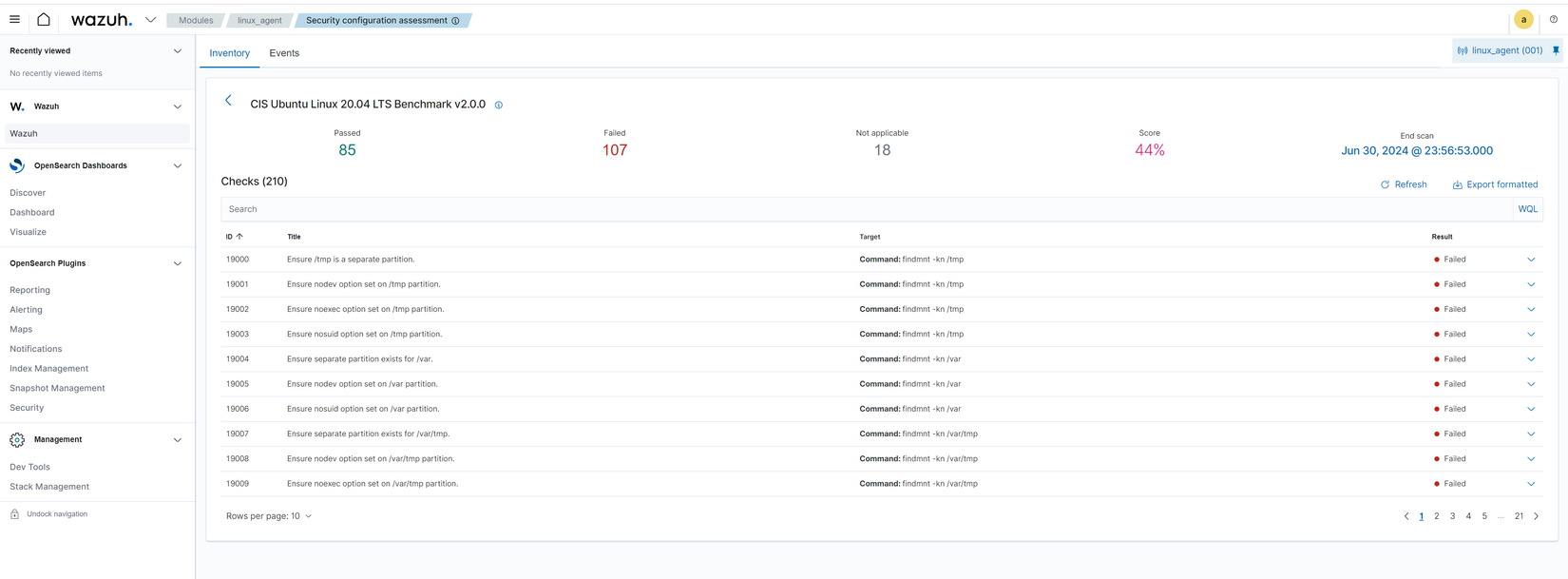Open the user avatar menu
The width and height of the screenshot is (1568, 579).
click(x=1523, y=19)
